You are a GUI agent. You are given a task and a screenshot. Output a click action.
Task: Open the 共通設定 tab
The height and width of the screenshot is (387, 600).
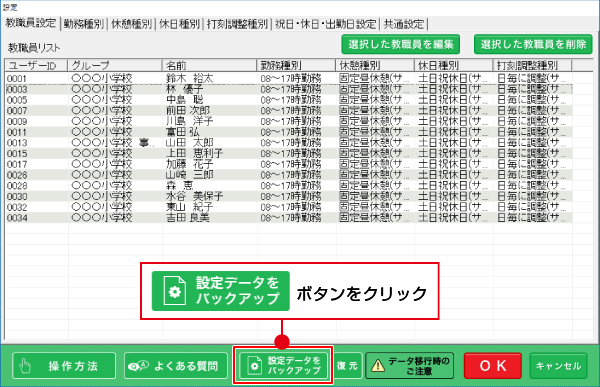404,24
